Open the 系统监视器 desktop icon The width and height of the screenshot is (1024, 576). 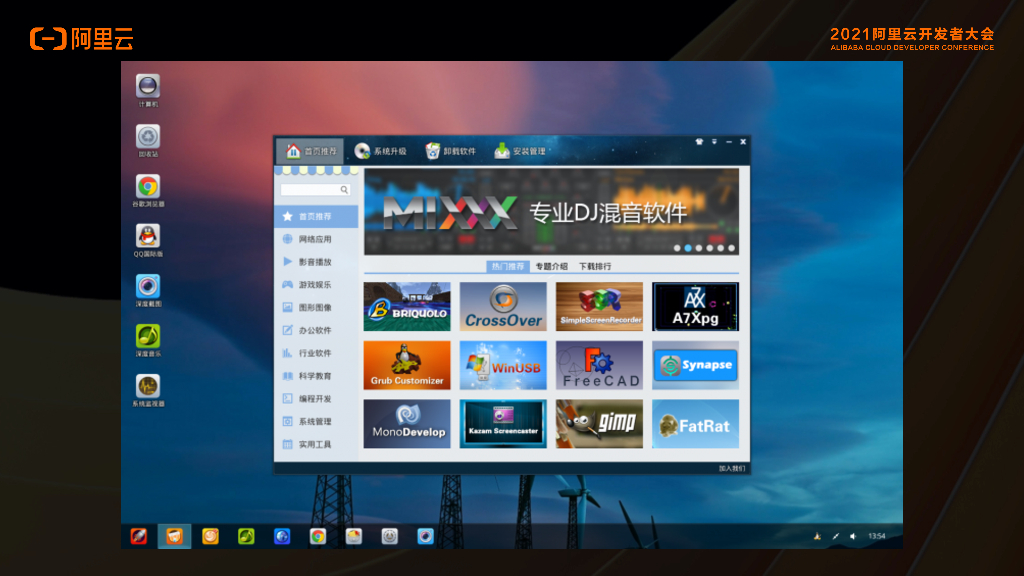(148, 391)
